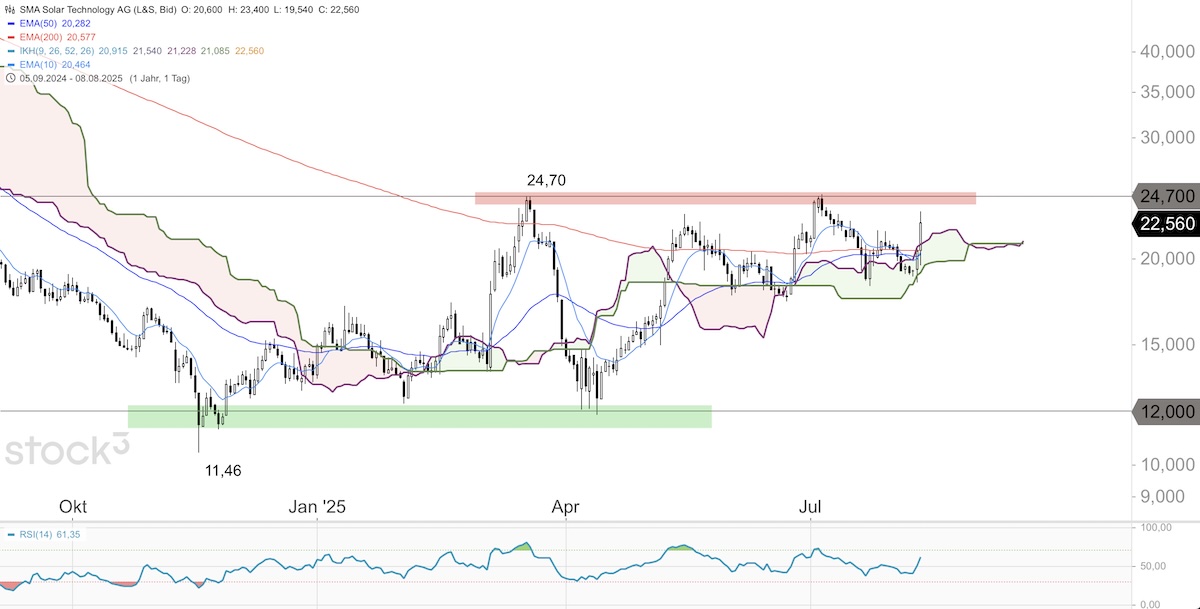
Task: Click the EMA(50) value 20,282
Action: 76,23
